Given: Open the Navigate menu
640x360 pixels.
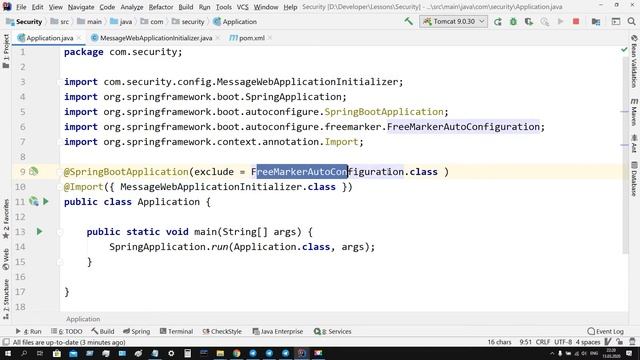Looking at the screenshot, I should pos(81,7).
